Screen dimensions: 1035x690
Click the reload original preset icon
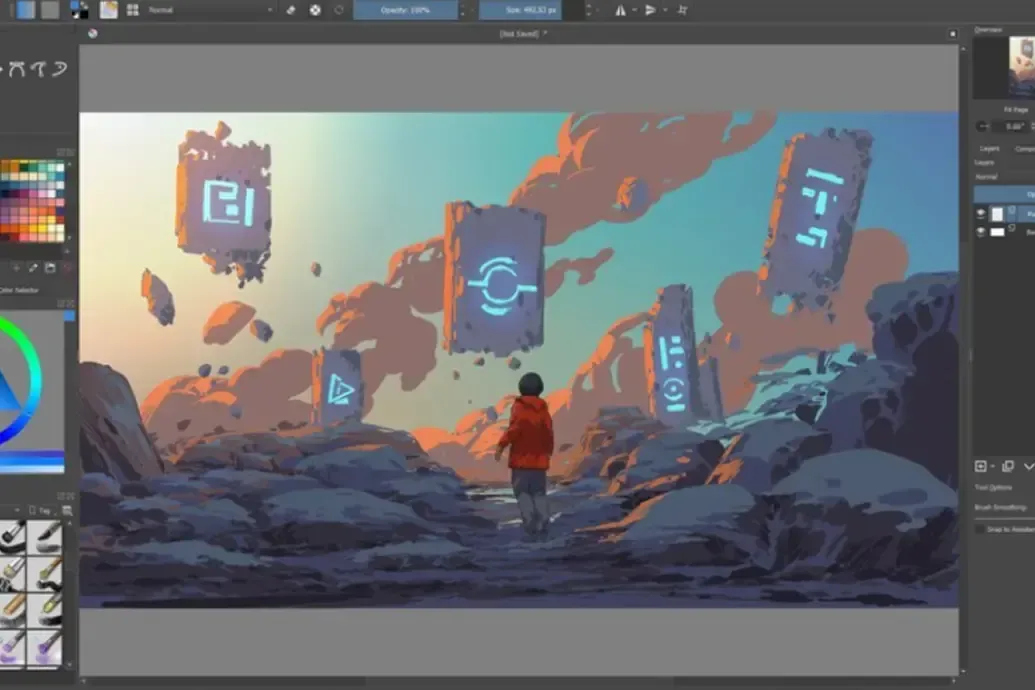click(x=339, y=10)
